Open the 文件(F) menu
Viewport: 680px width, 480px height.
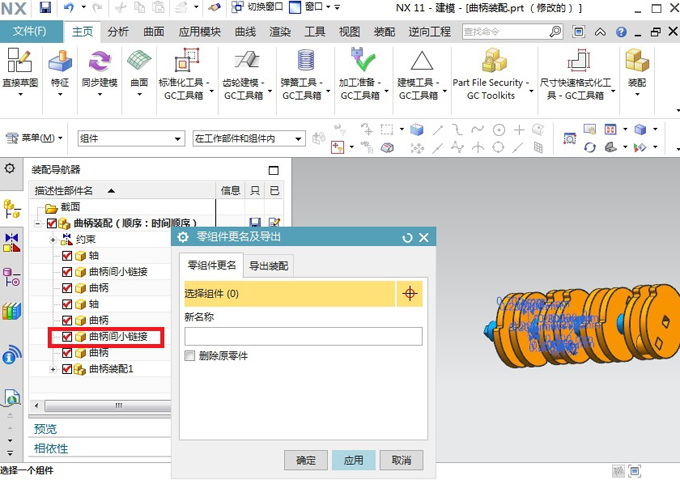pos(30,31)
